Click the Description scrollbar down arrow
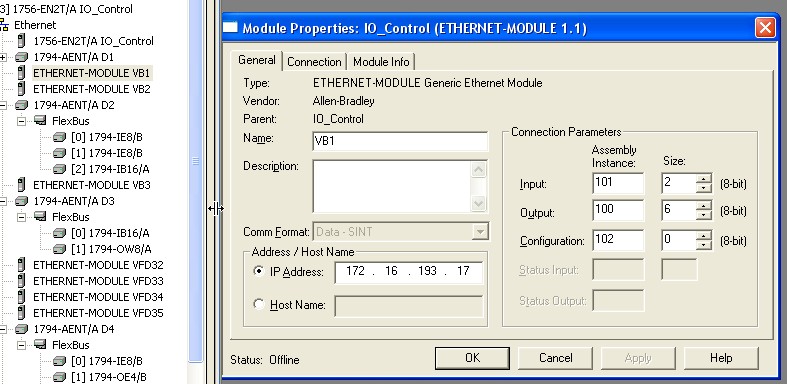 [x=479, y=203]
